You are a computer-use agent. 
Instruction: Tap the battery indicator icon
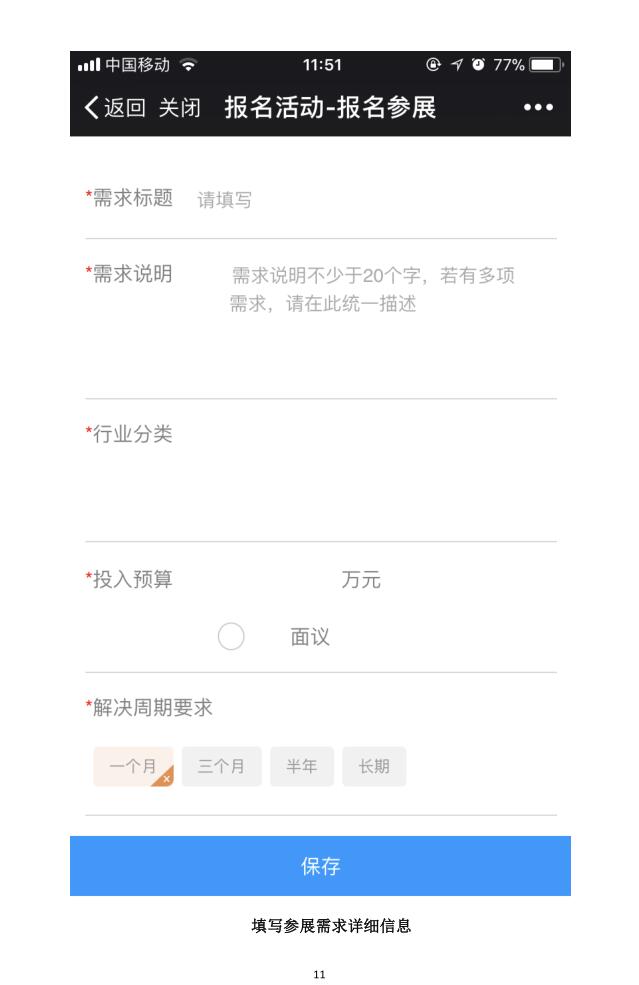547,66
